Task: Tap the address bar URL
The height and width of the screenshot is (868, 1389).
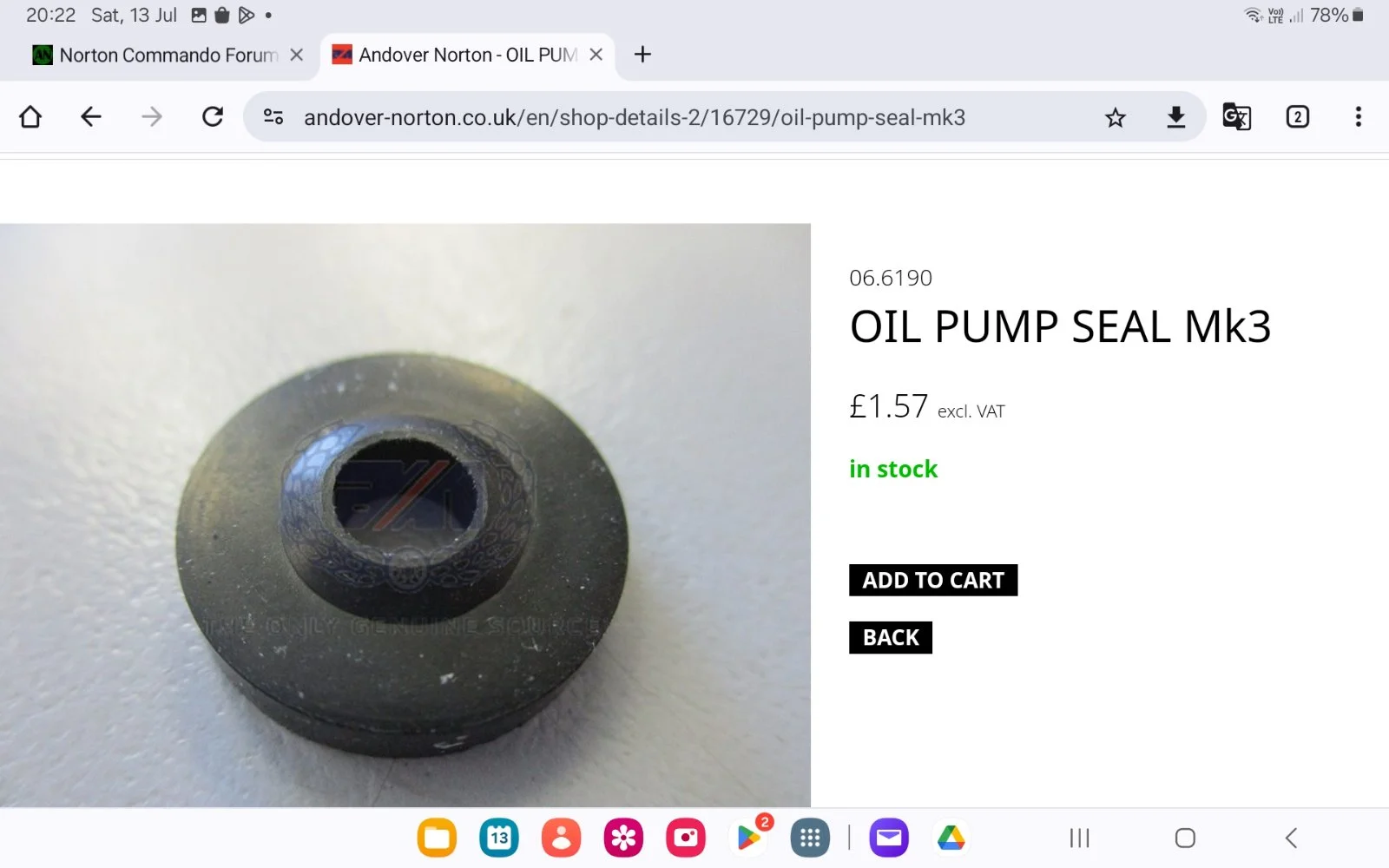Action: coord(634,117)
